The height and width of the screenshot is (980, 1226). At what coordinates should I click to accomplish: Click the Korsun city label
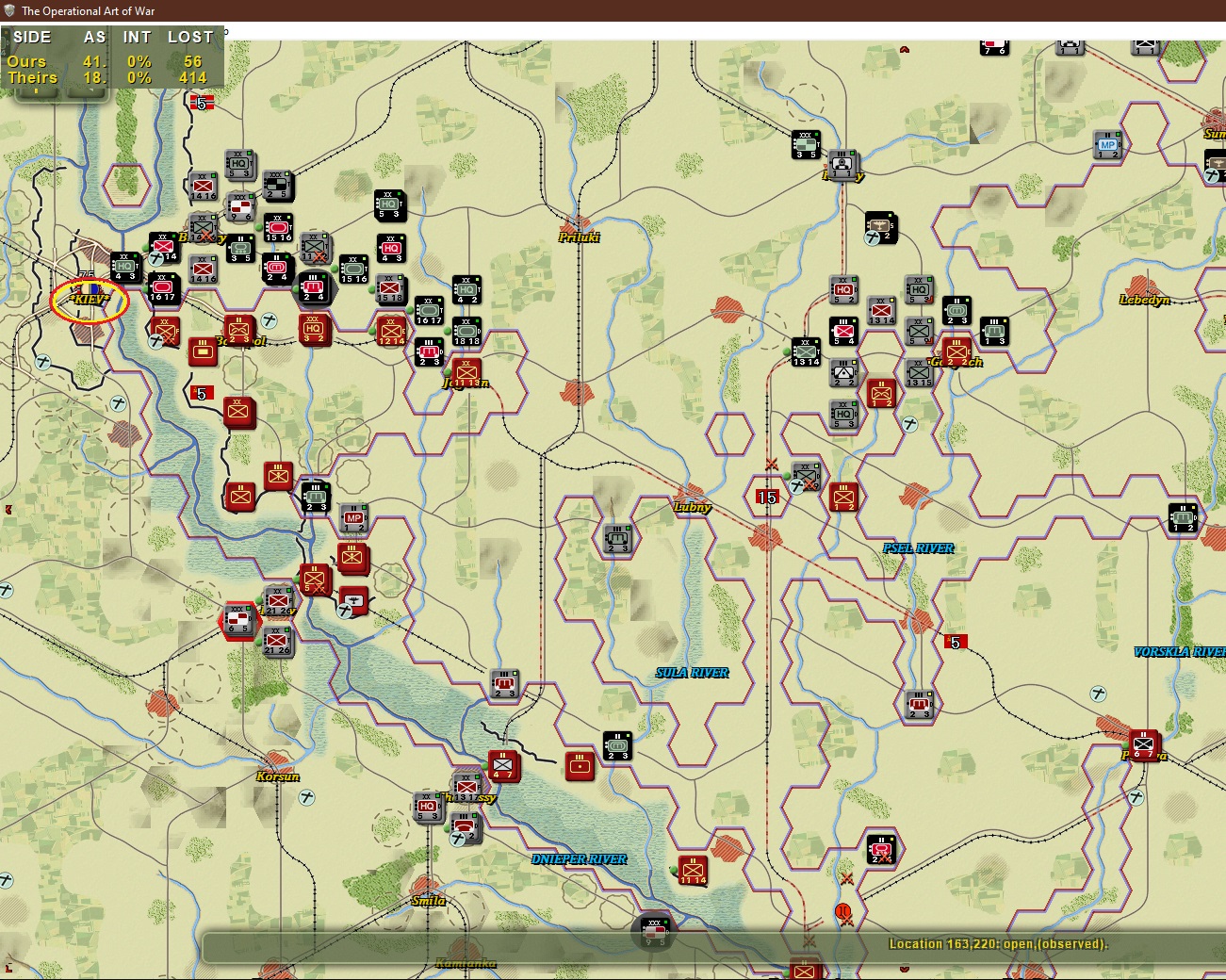(278, 776)
